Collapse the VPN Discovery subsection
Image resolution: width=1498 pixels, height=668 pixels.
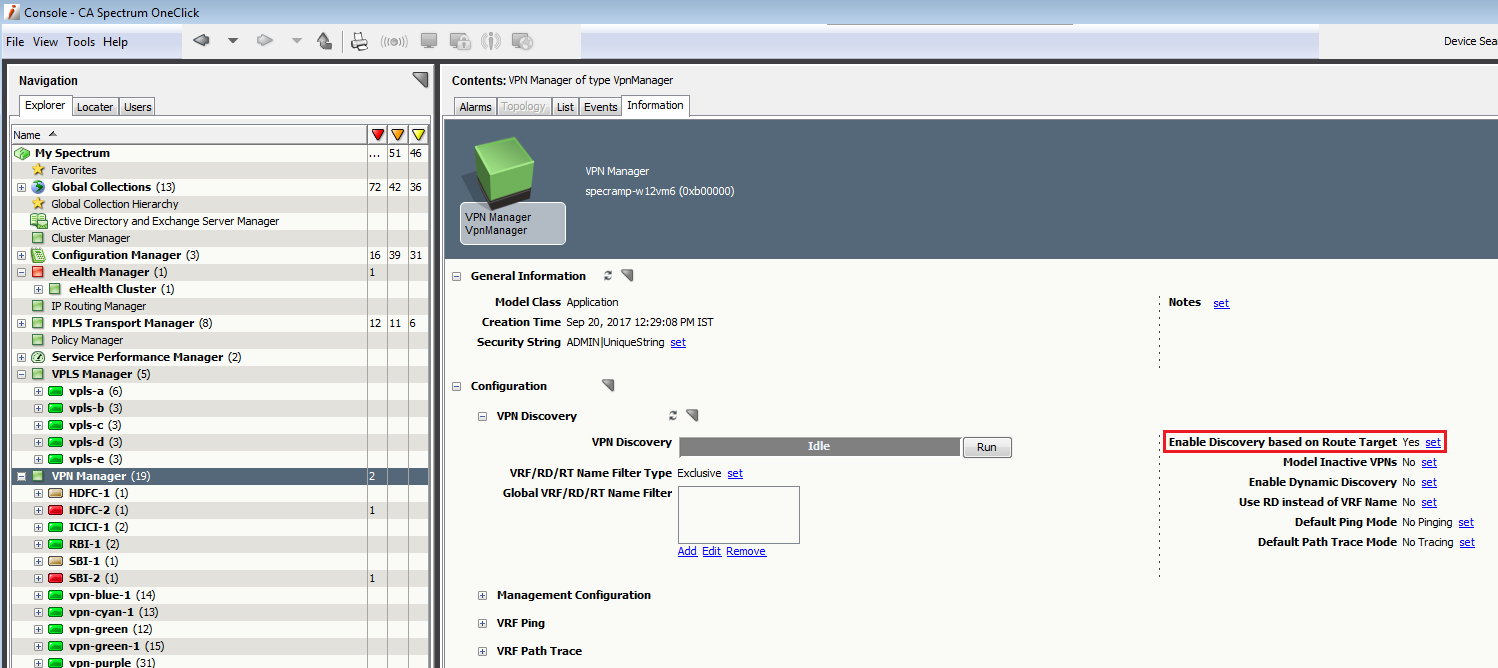(x=483, y=416)
